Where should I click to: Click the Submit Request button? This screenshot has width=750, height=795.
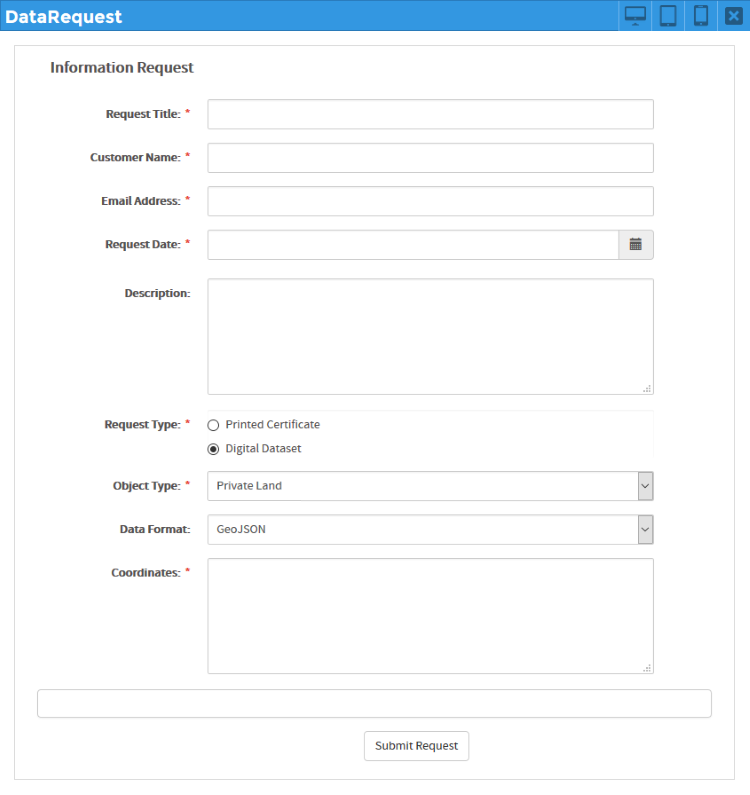click(416, 746)
